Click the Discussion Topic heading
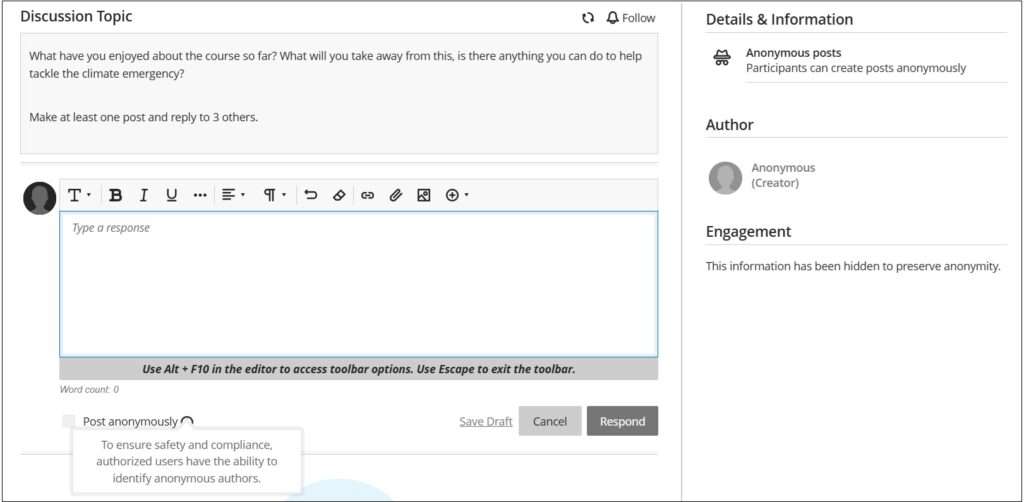1024x502 pixels. click(76, 17)
